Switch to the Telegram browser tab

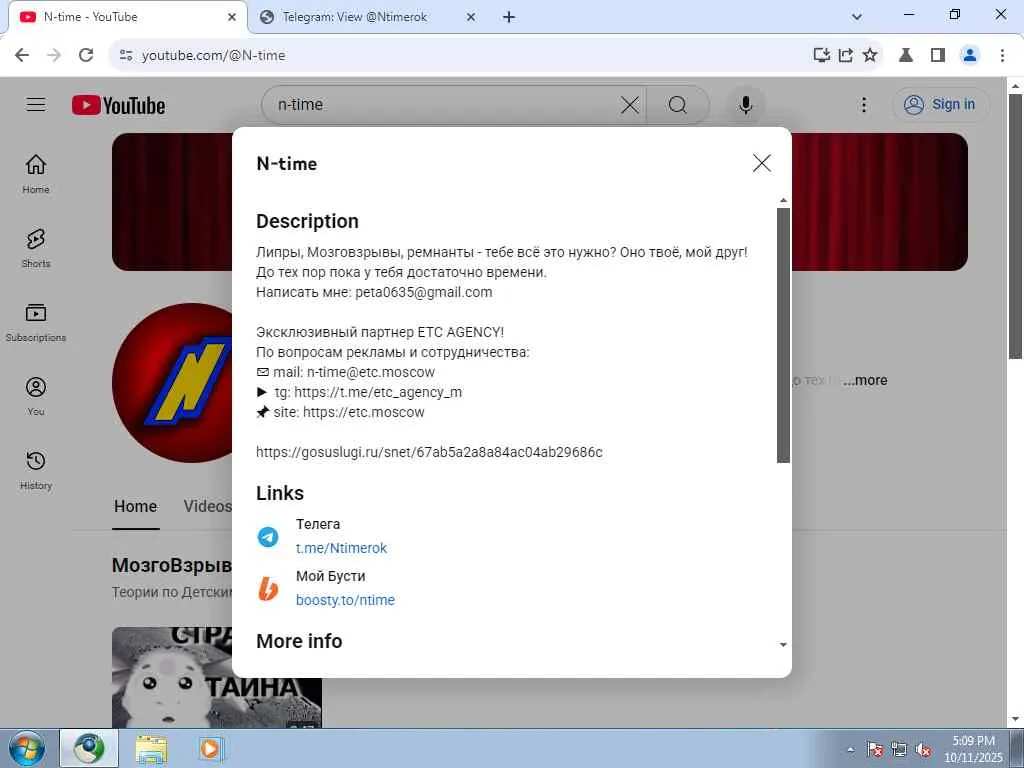tap(353, 17)
